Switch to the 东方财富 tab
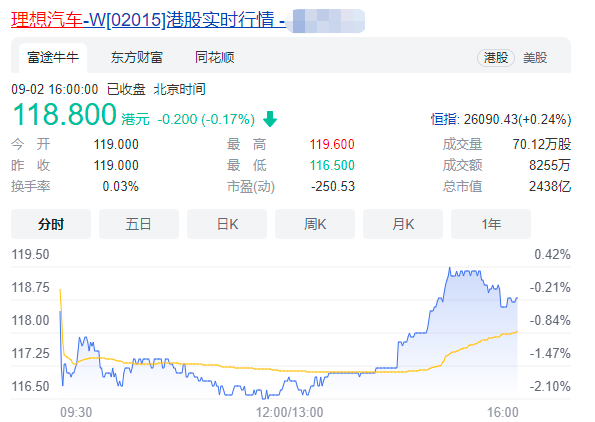 (137, 58)
